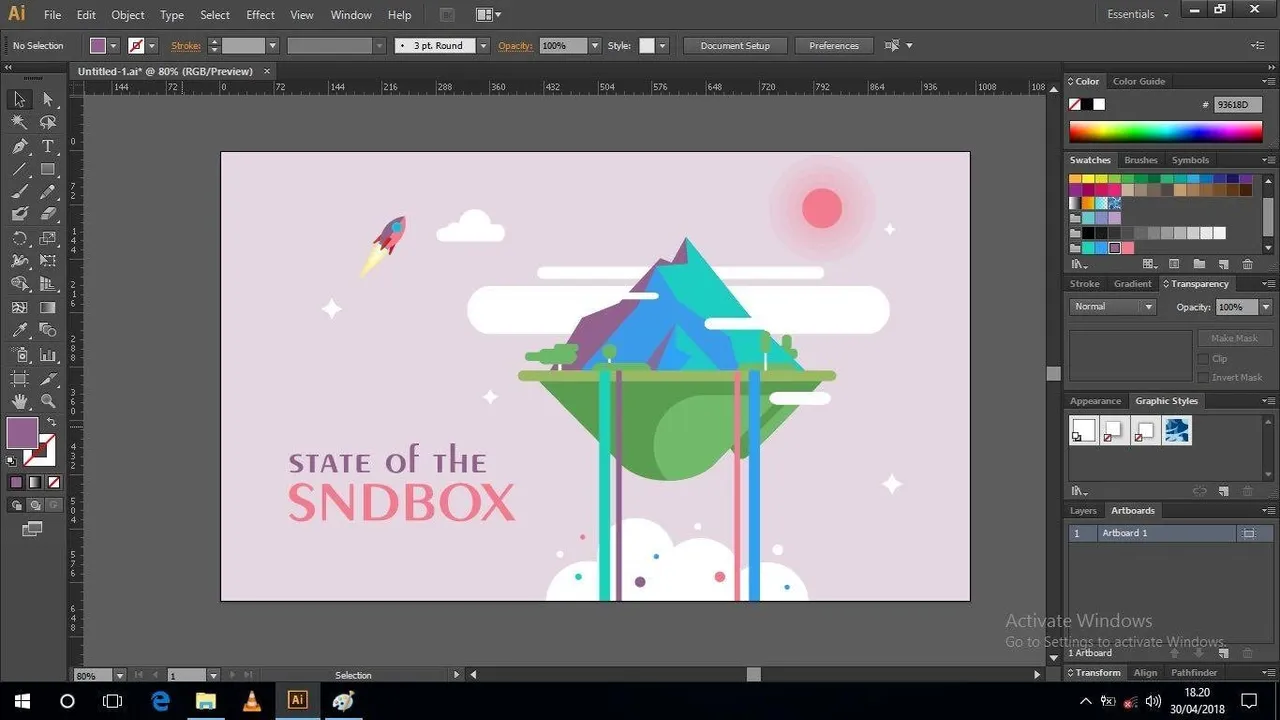1280x720 pixels.
Task: Set paint mode to None in toolbox
Action: coord(52,482)
